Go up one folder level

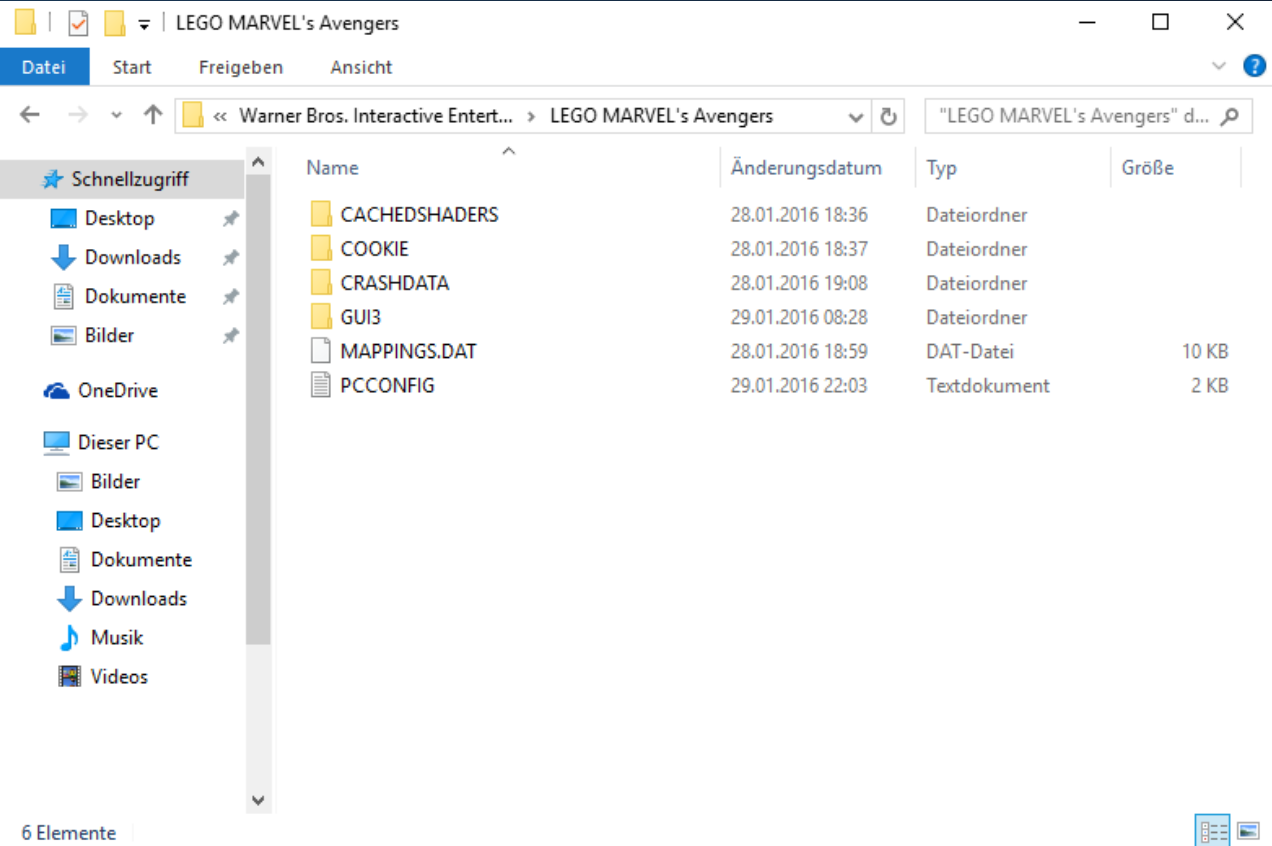tap(152, 115)
